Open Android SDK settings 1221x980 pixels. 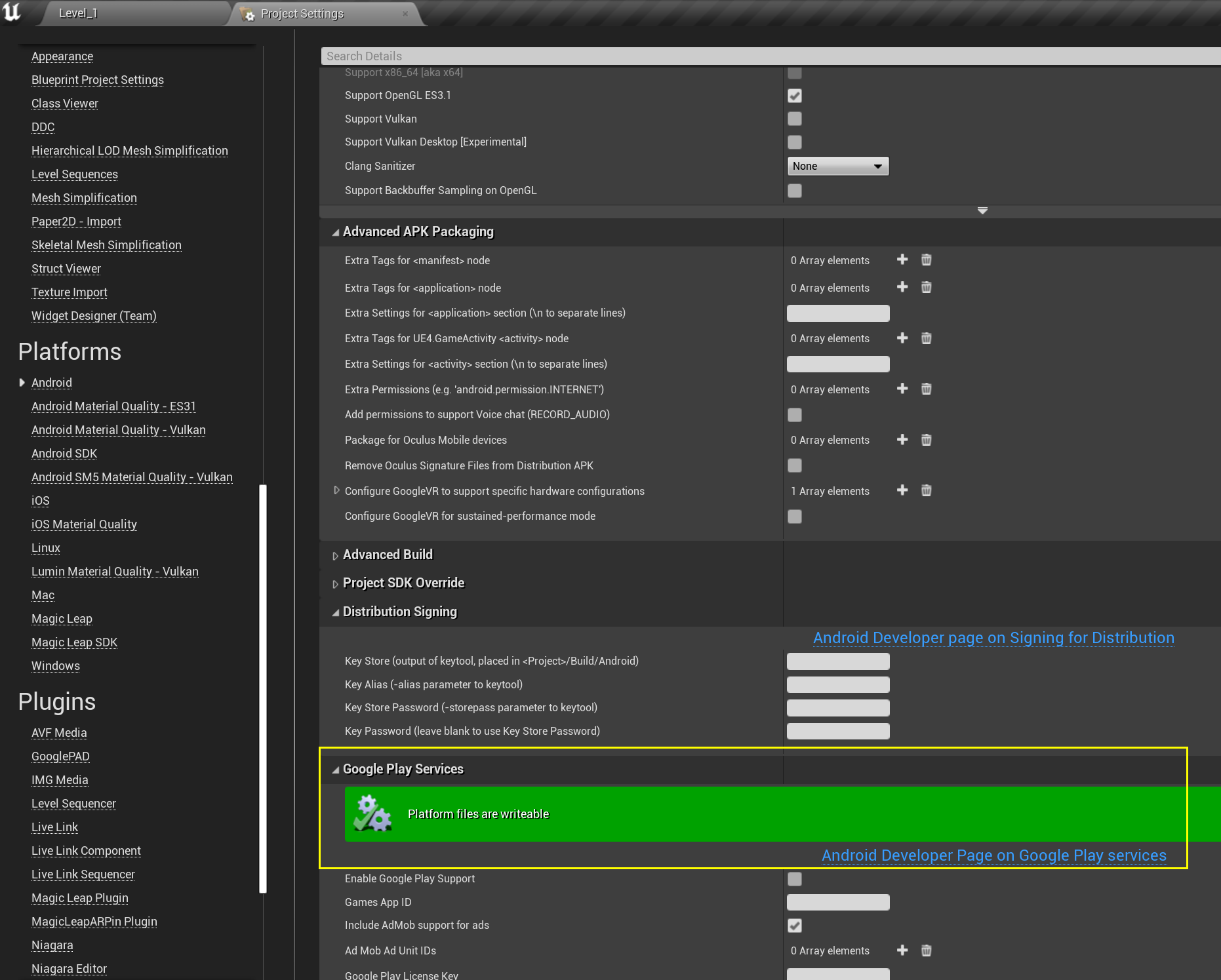pyautogui.click(x=64, y=454)
